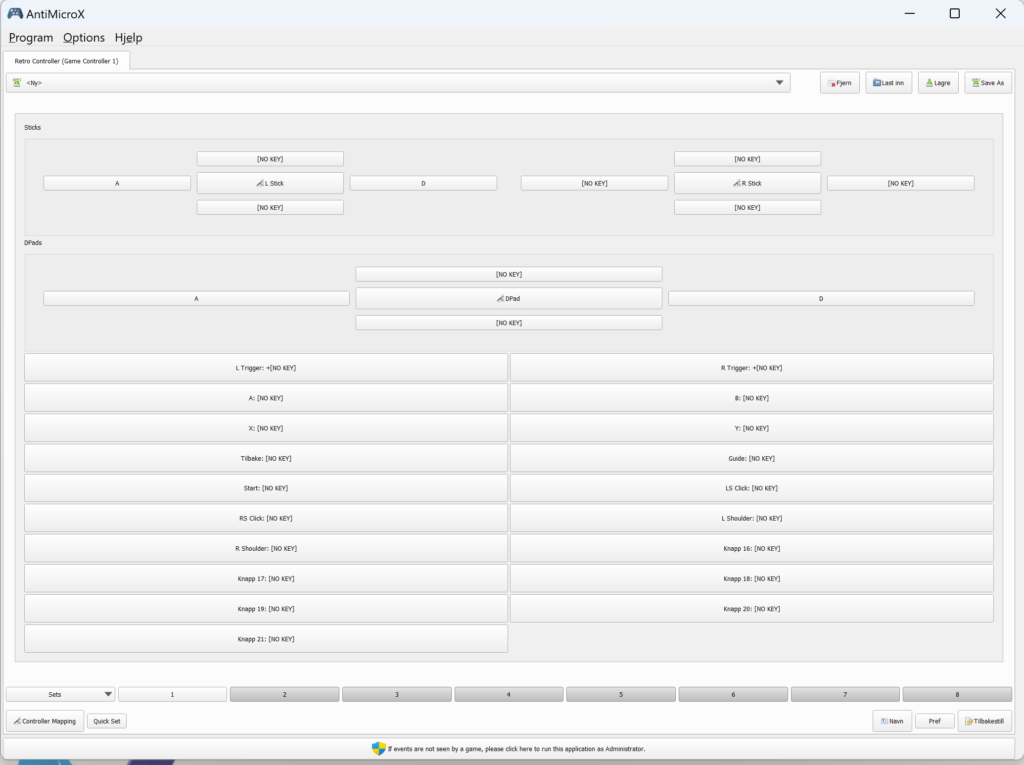The image size is (1024, 765).
Task: Click the Knapp 16 button
Action: point(752,549)
